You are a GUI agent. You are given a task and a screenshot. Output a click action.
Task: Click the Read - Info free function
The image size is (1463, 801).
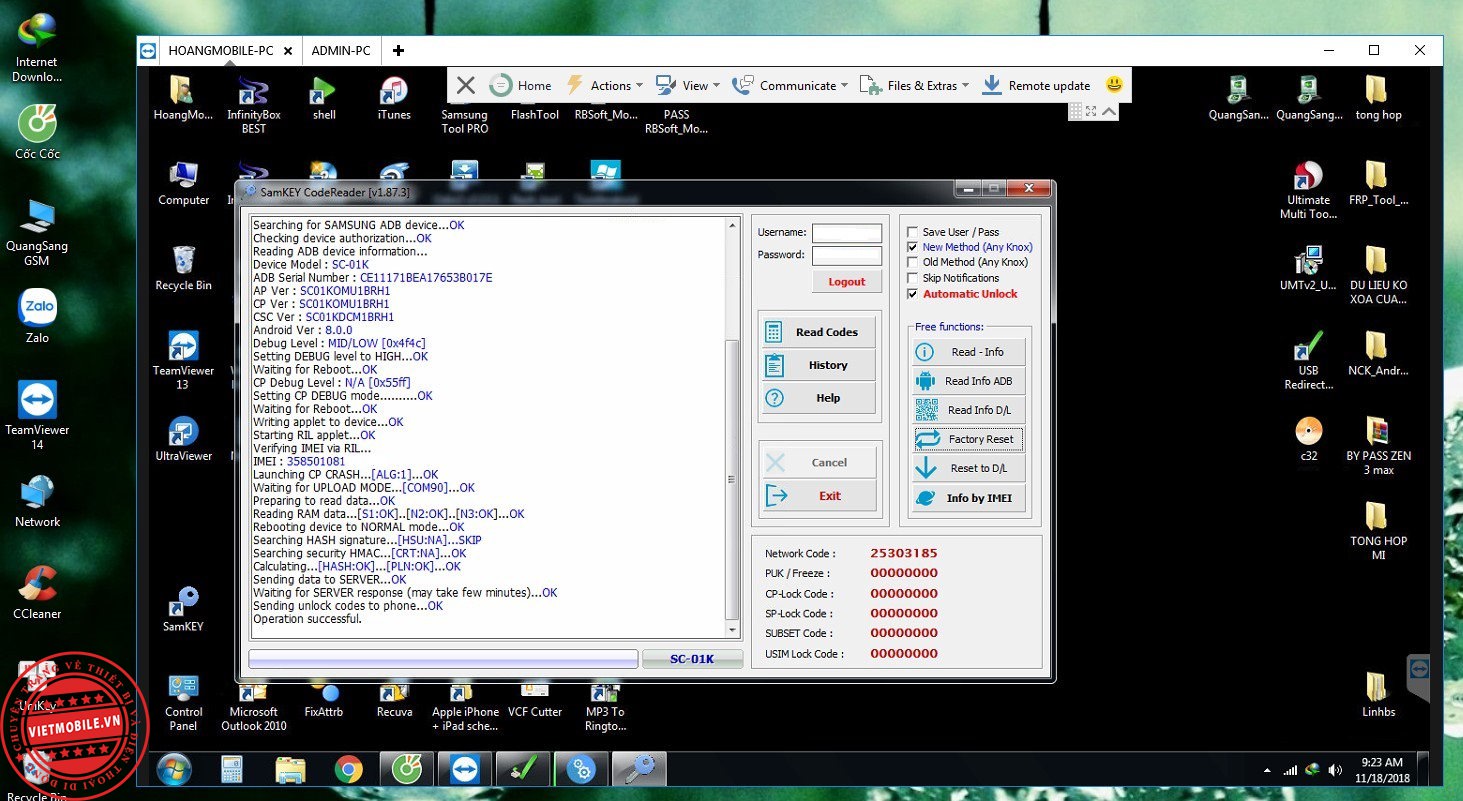968,352
